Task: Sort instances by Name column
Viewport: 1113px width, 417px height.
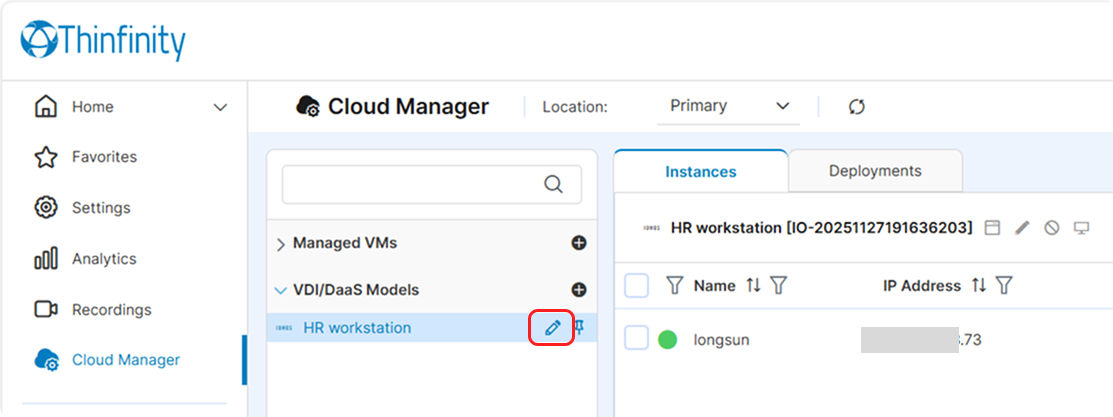Action: [753, 286]
